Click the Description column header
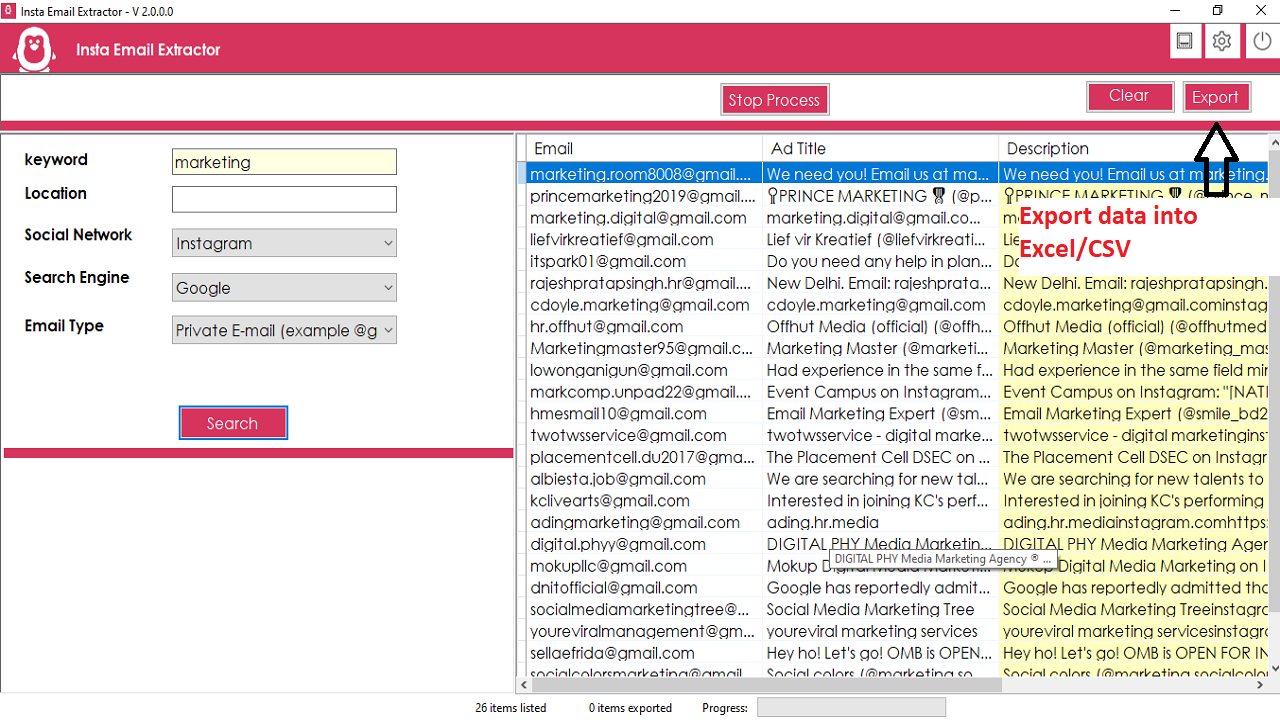This screenshot has height=720, width=1280. coord(1133,149)
